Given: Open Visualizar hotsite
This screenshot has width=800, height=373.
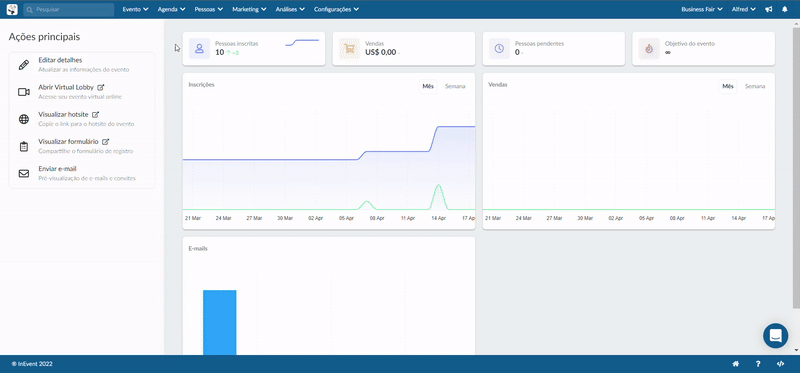Looking at the screenshot, I should [63, 114].
